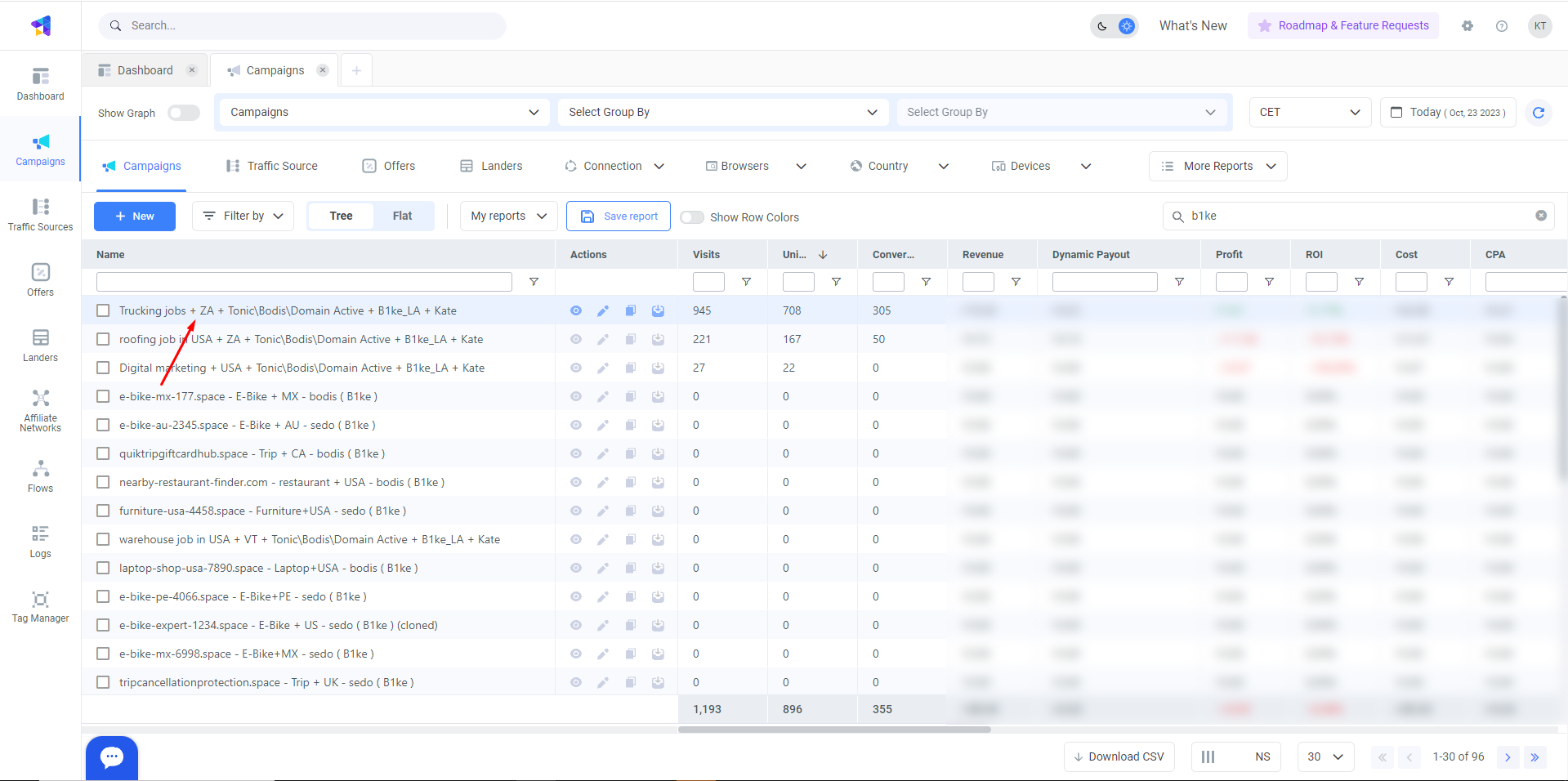1568x781 pixels.
Task: Archive the Trucking jobs campaign icon
Action: pyautogui.click(x=658, y=310)
